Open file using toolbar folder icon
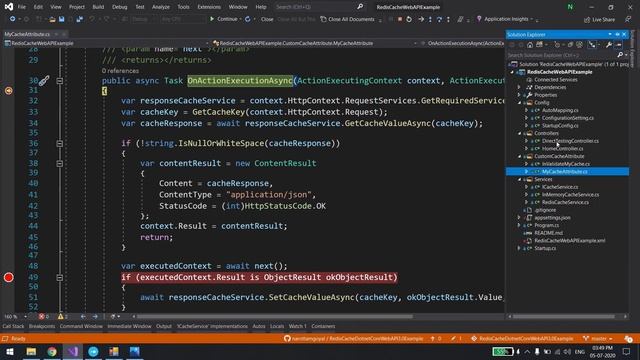The height and width of the screenshot is (360, 640). click(x=52, y=19)
